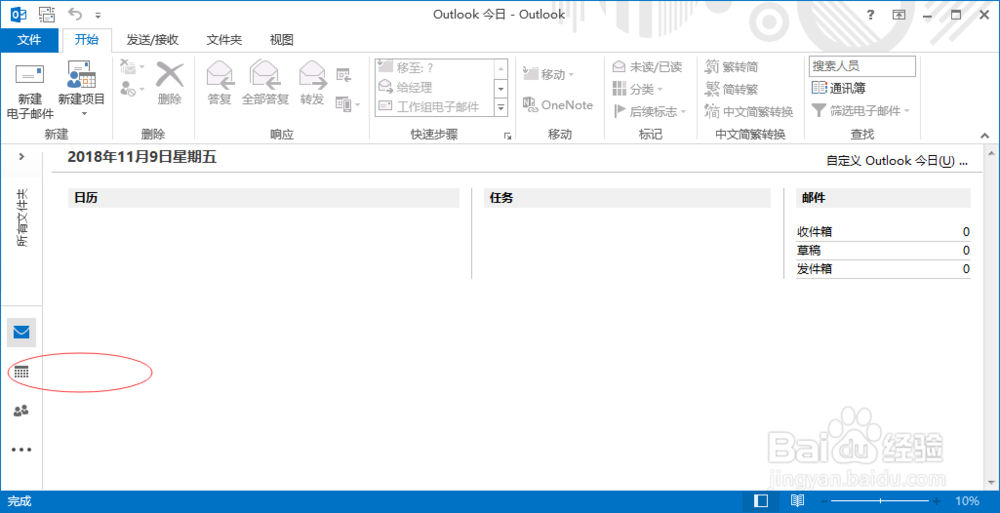The image size is (1000, 513).
Task: Open the People navigation icon
Action: pyautogui.click(x=21, y=411)
